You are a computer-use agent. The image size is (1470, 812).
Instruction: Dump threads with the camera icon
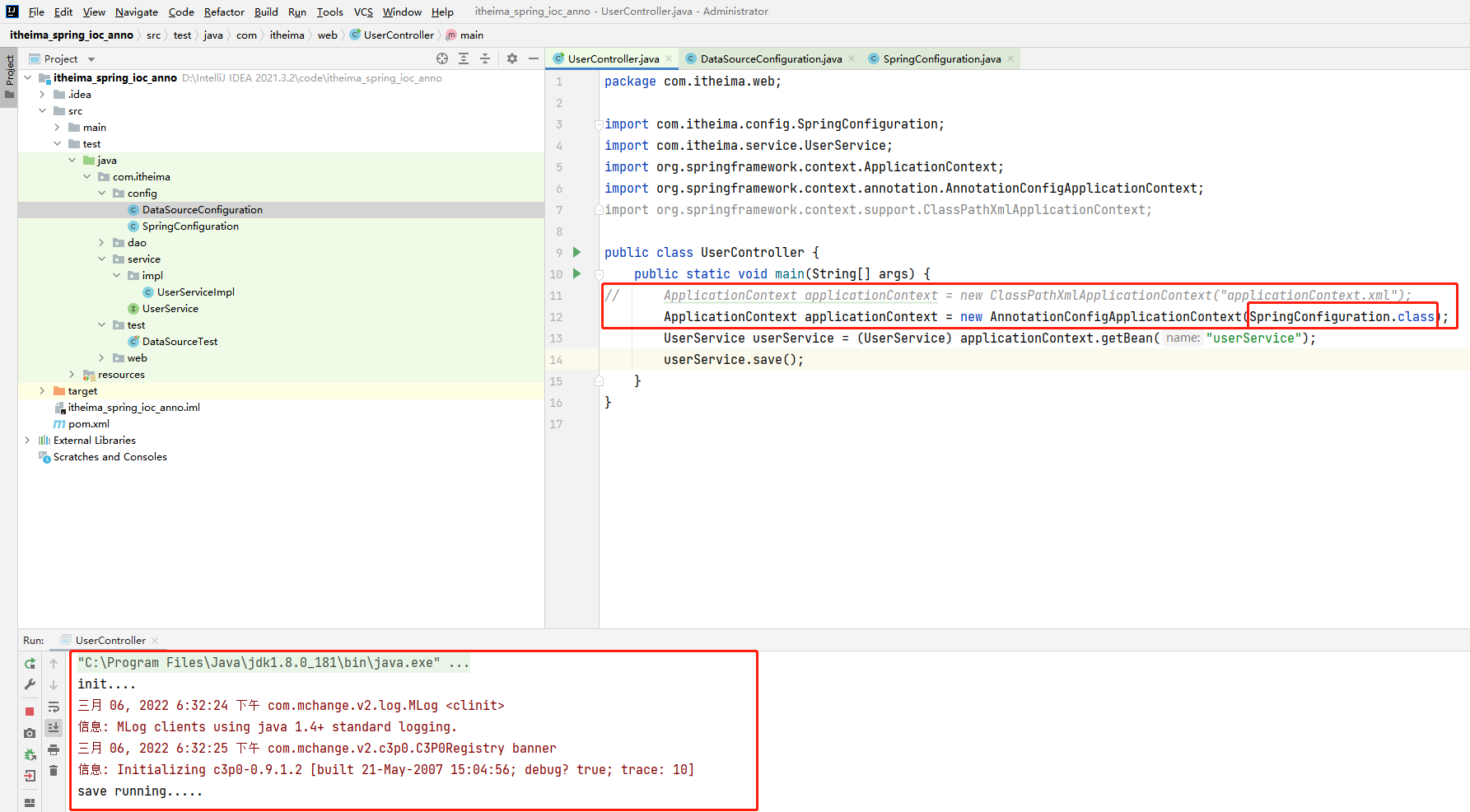[x=30, y=732]
